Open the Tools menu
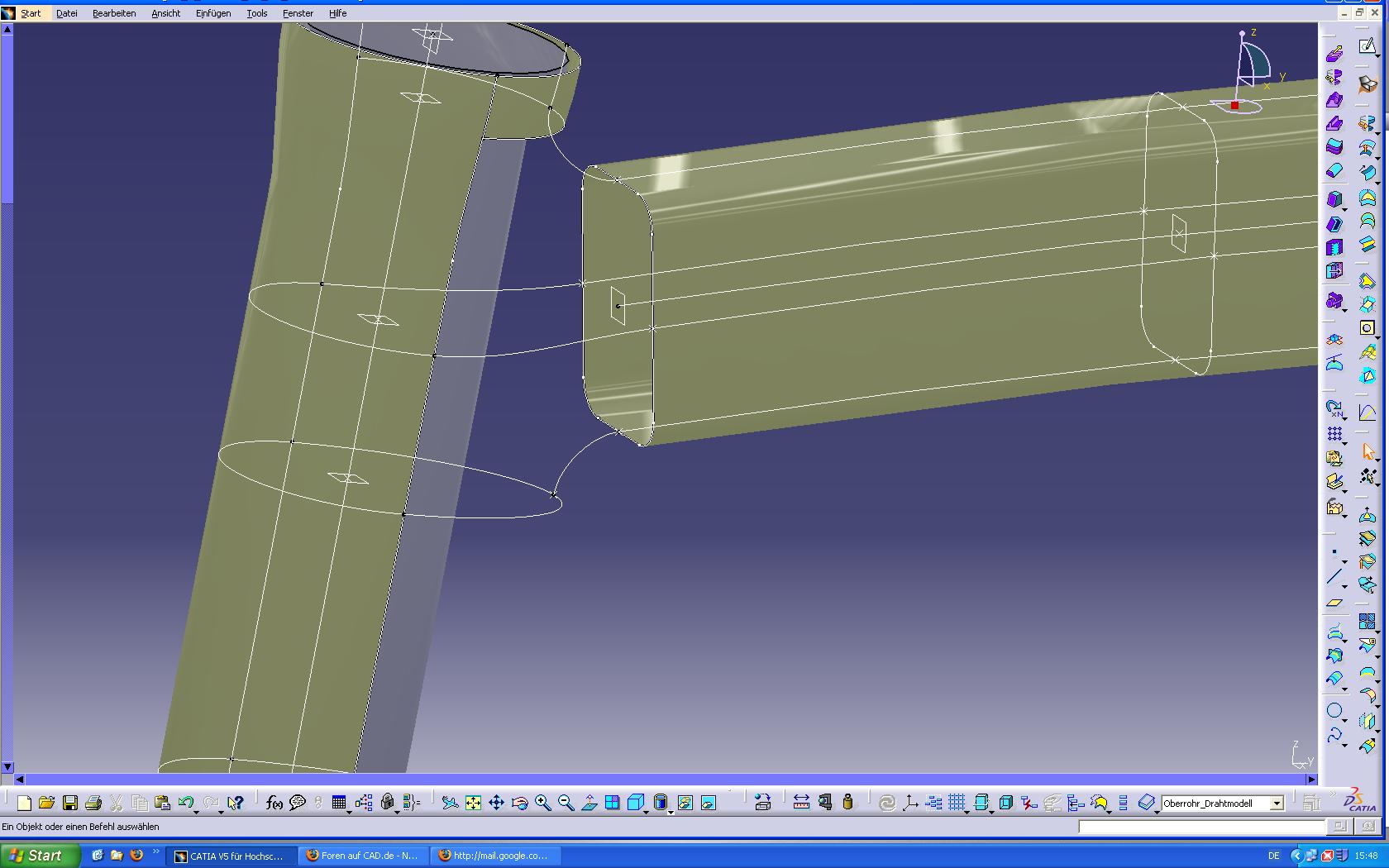Screen dimensions: 1389x868 (x=257, y=13)
